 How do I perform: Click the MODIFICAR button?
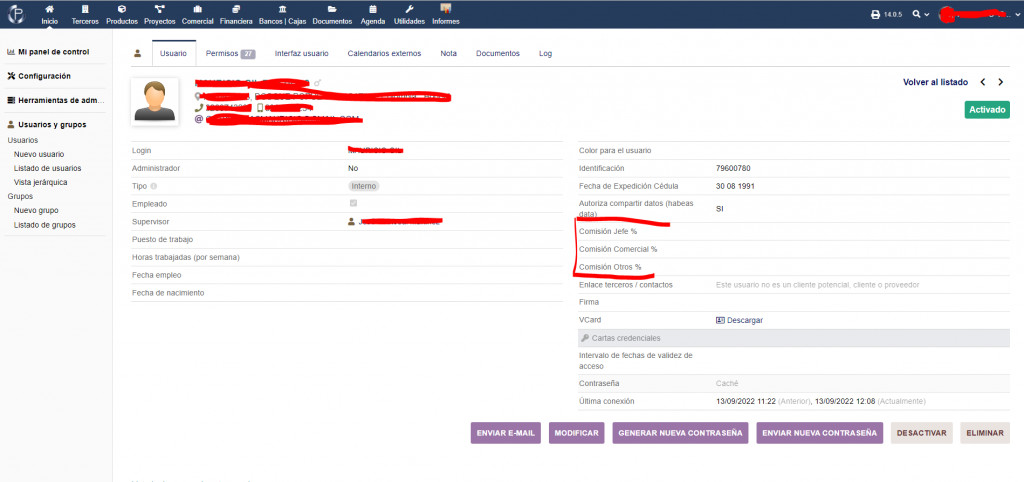pyautogui.click(x=577, y=433)
